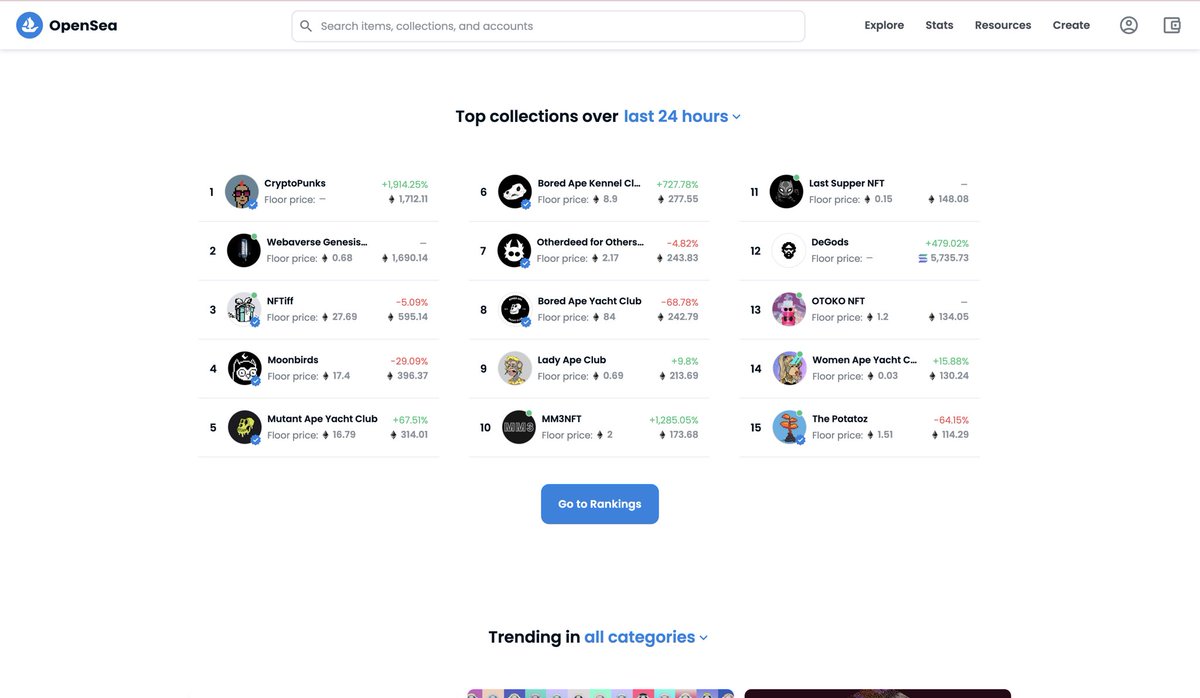Click the Bored Ape Yacht Club avatar

pyautogui.click(x=515, y=310)
